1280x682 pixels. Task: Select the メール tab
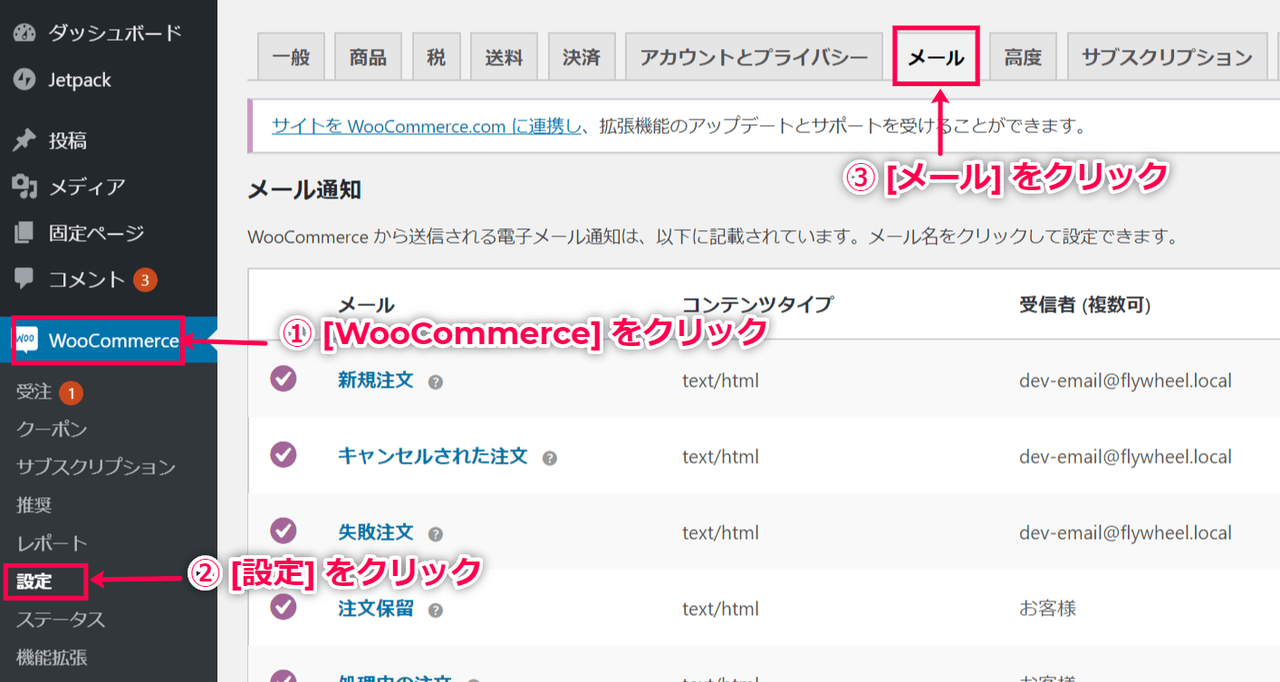point(935,57)
